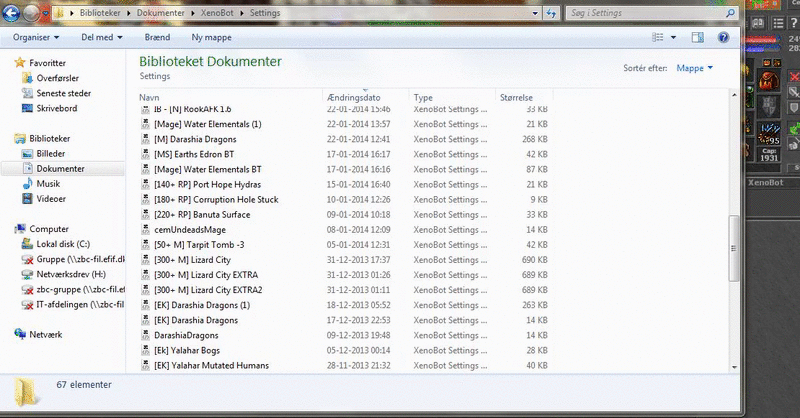Select file [Mage] Water Elementals BT
The height and width of the screenshot is (418, 800).
coord(208,169)
